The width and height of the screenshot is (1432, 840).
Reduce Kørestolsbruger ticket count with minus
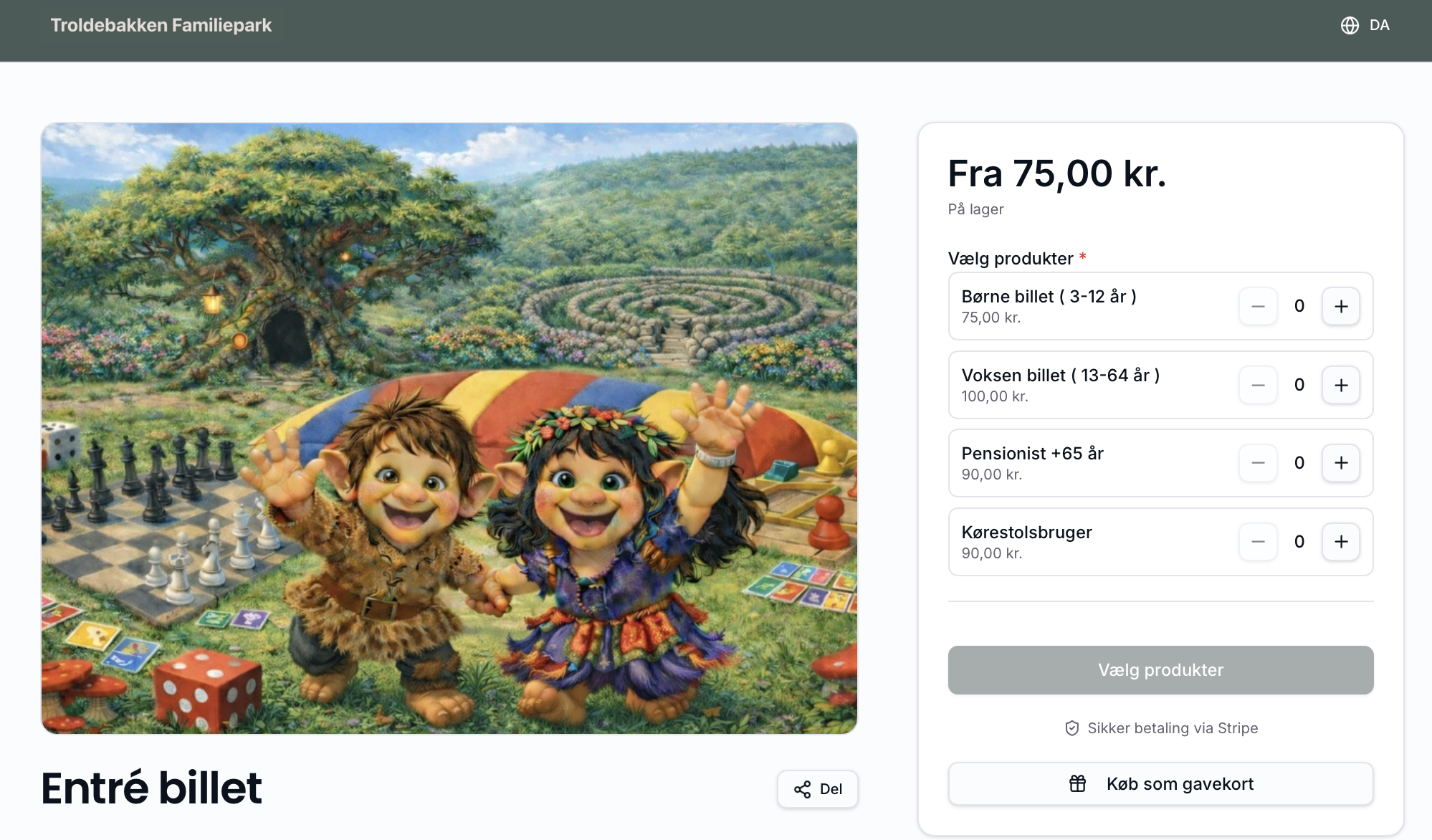(1258, 542)
